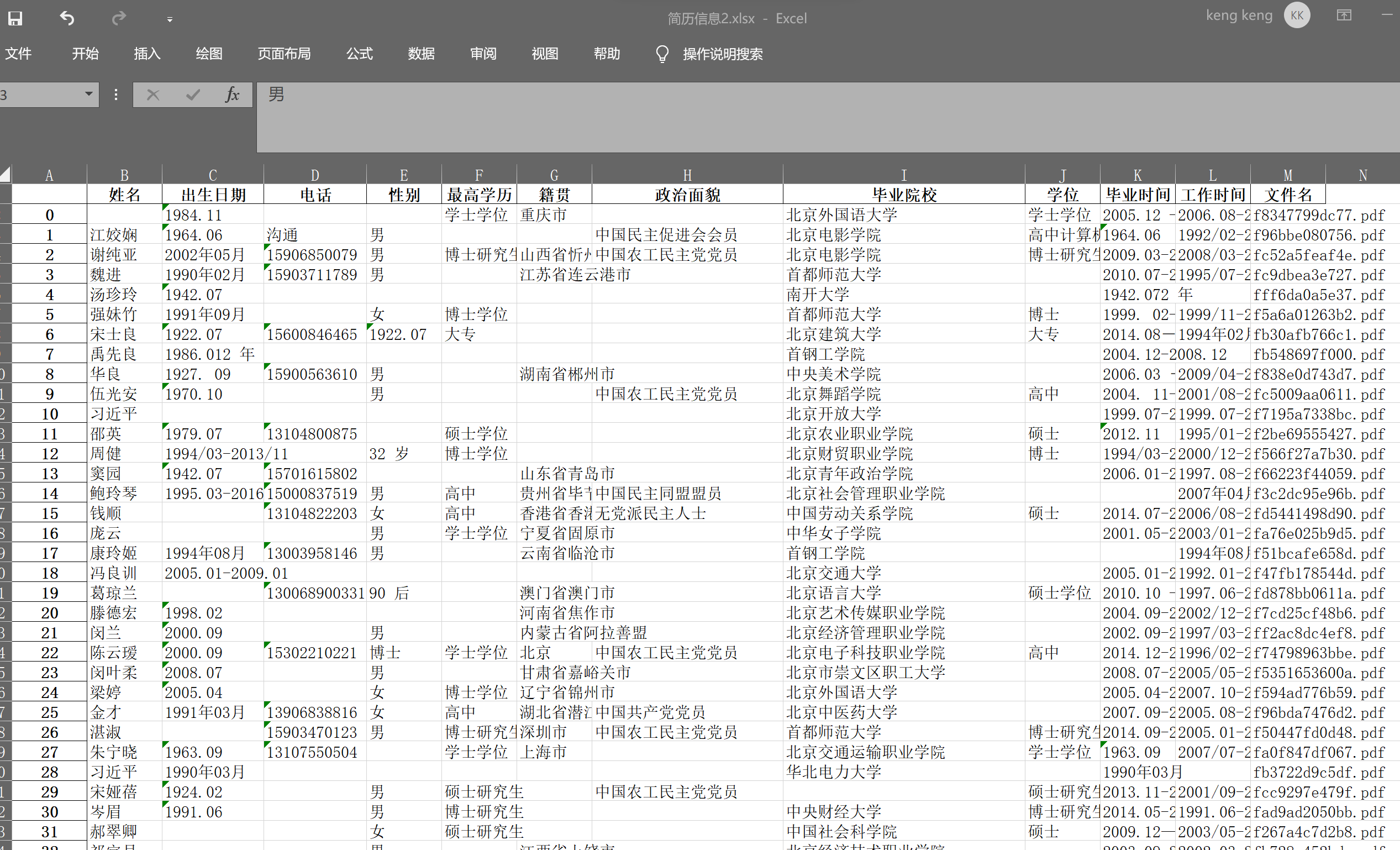Select column C by its header
Screen dimensions: 1400x850
coord(212,175)
